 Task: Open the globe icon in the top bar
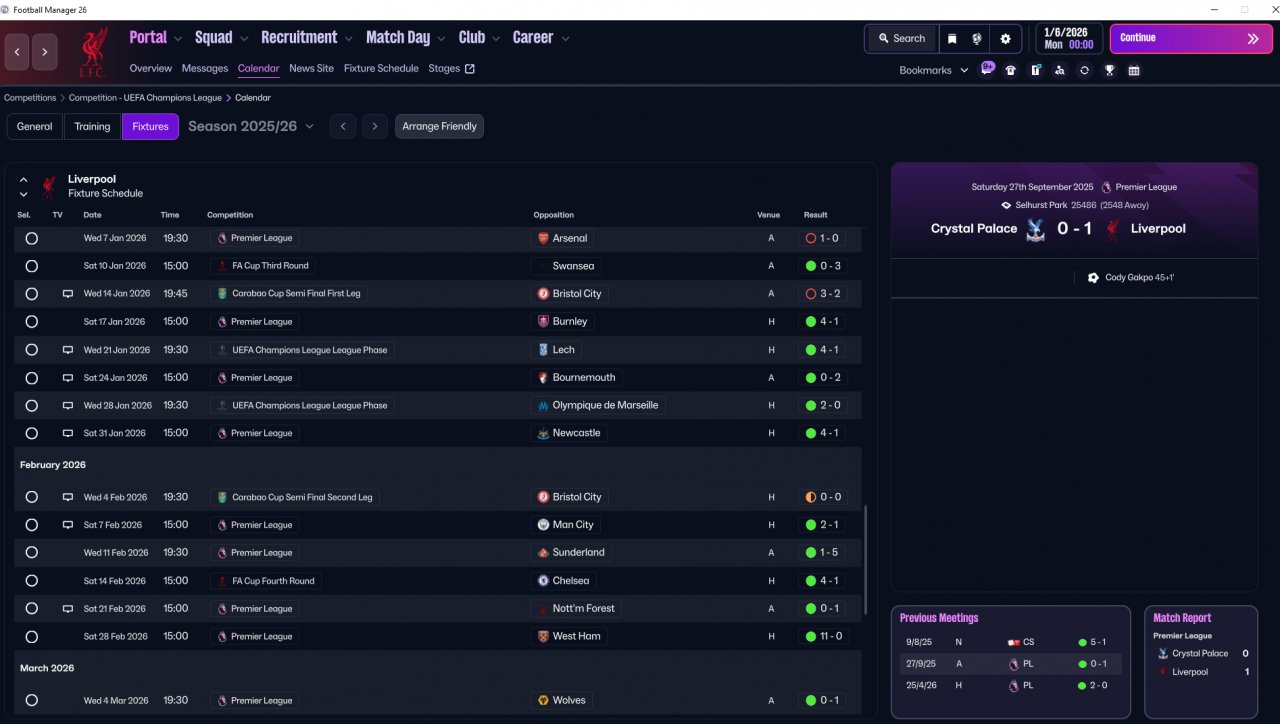(x=977, y=39)
